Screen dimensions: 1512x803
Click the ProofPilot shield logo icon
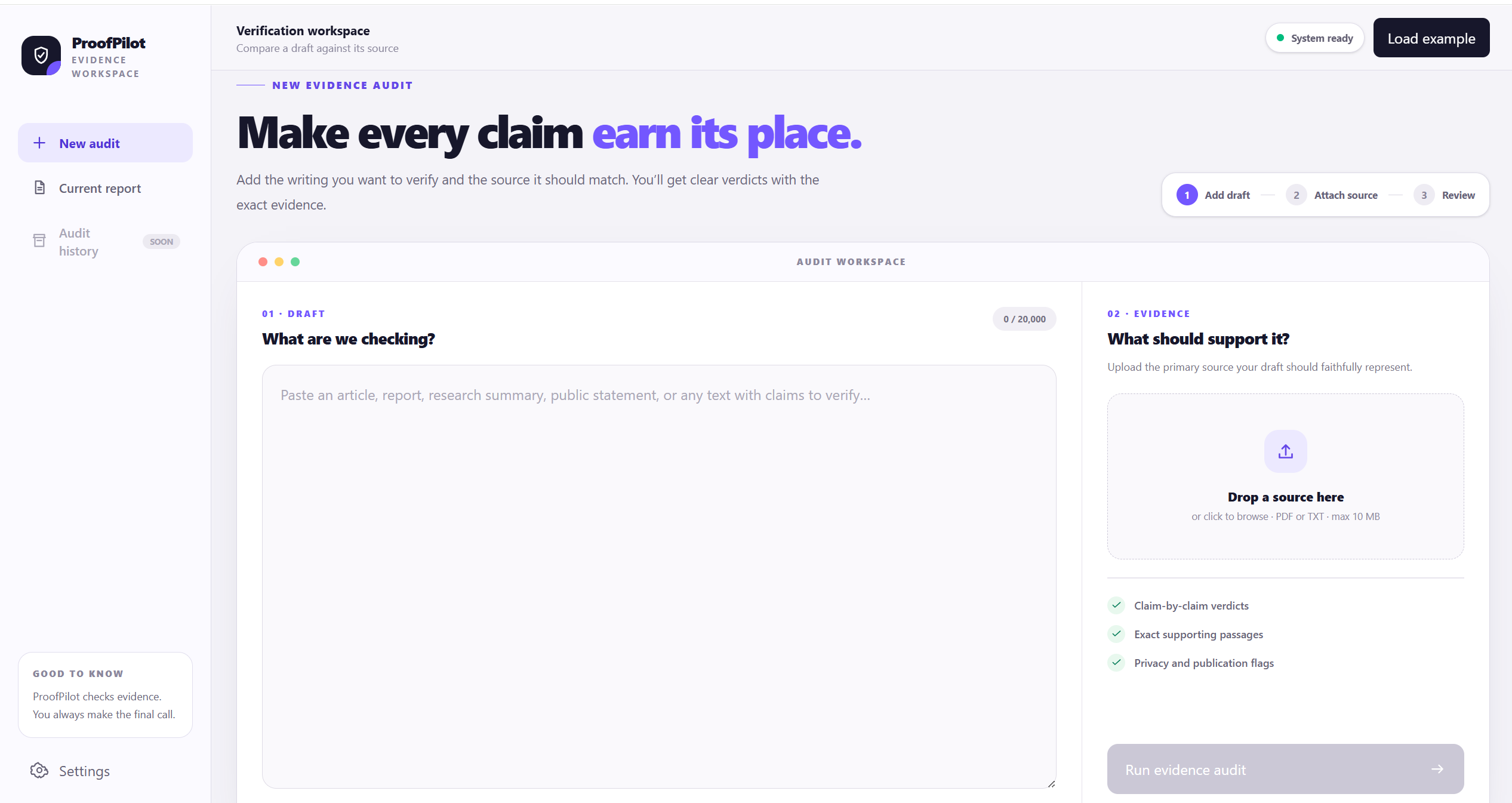[41, 56]
